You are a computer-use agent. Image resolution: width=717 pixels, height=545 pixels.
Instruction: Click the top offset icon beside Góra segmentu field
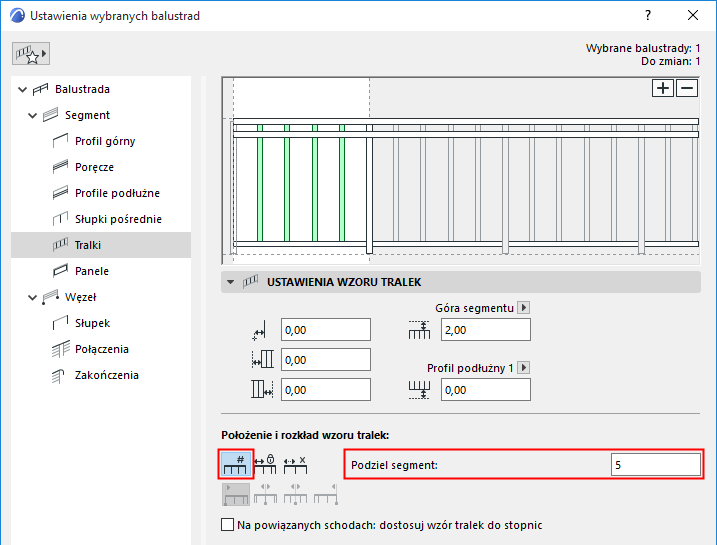pyautogui.click(x=419, y=330)
